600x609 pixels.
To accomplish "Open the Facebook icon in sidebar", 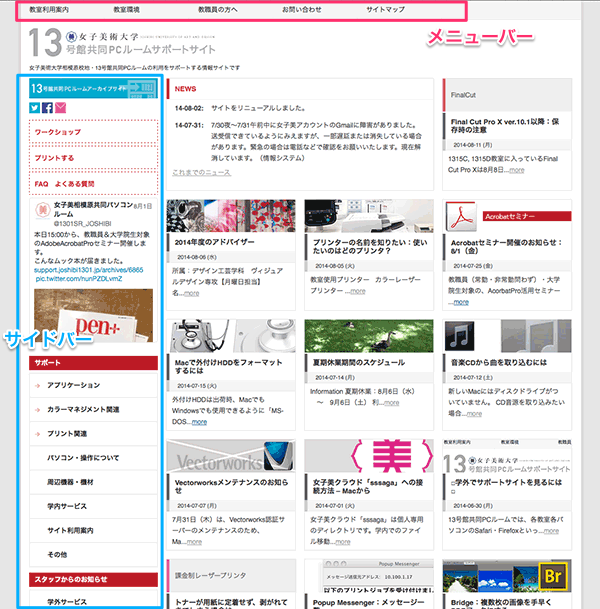I will pyautogui.click(x=47, y=108).
